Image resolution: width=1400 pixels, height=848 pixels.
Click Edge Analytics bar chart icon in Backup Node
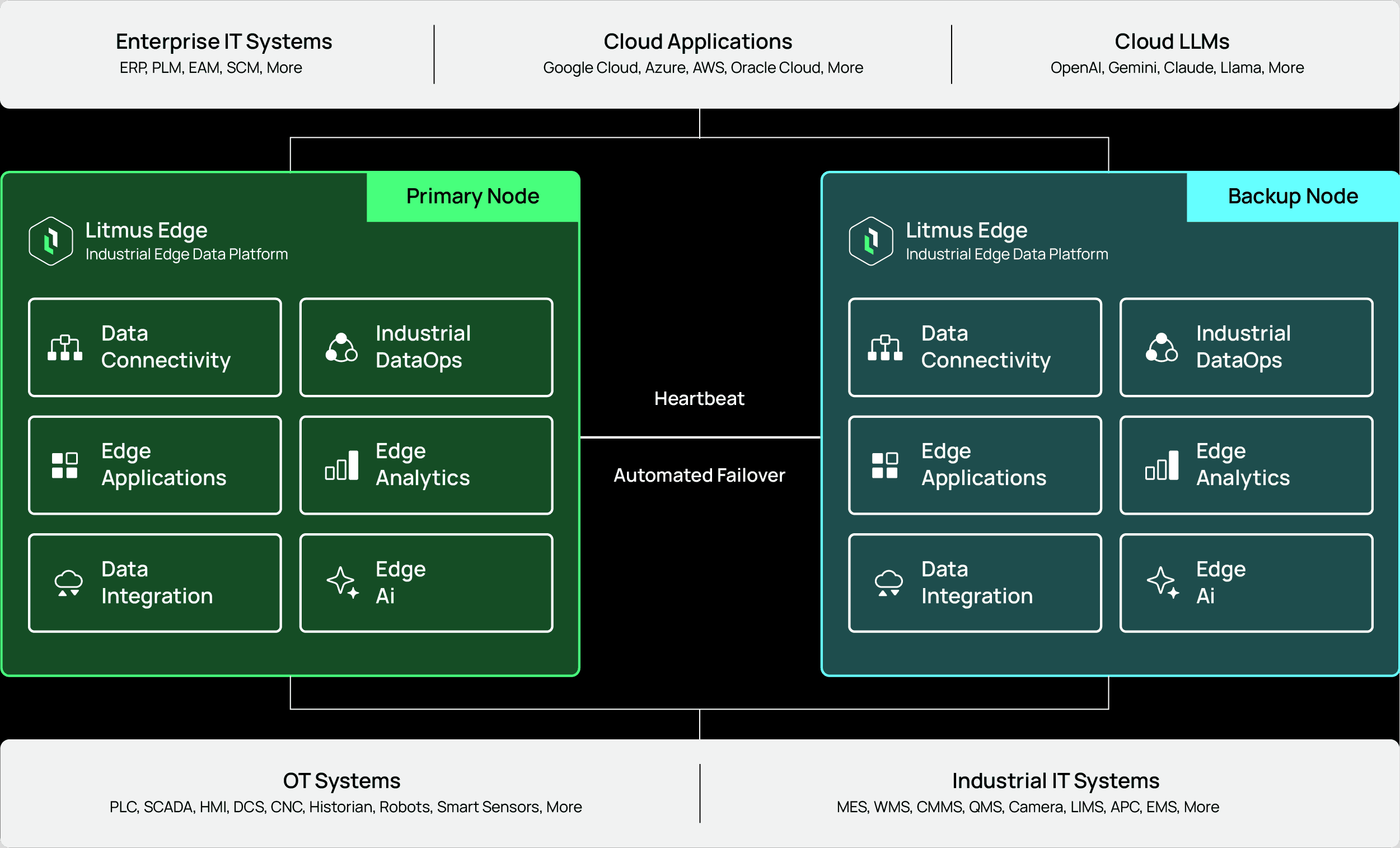click(1162, 465)
